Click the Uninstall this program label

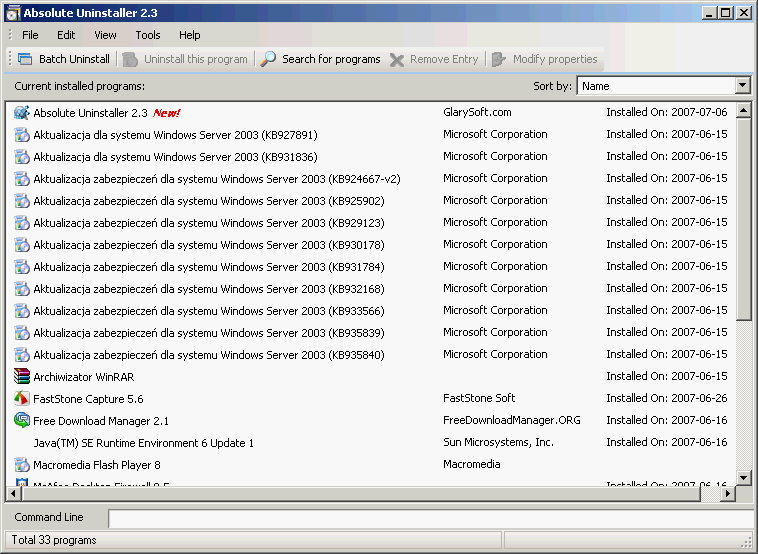pos(196,59)
